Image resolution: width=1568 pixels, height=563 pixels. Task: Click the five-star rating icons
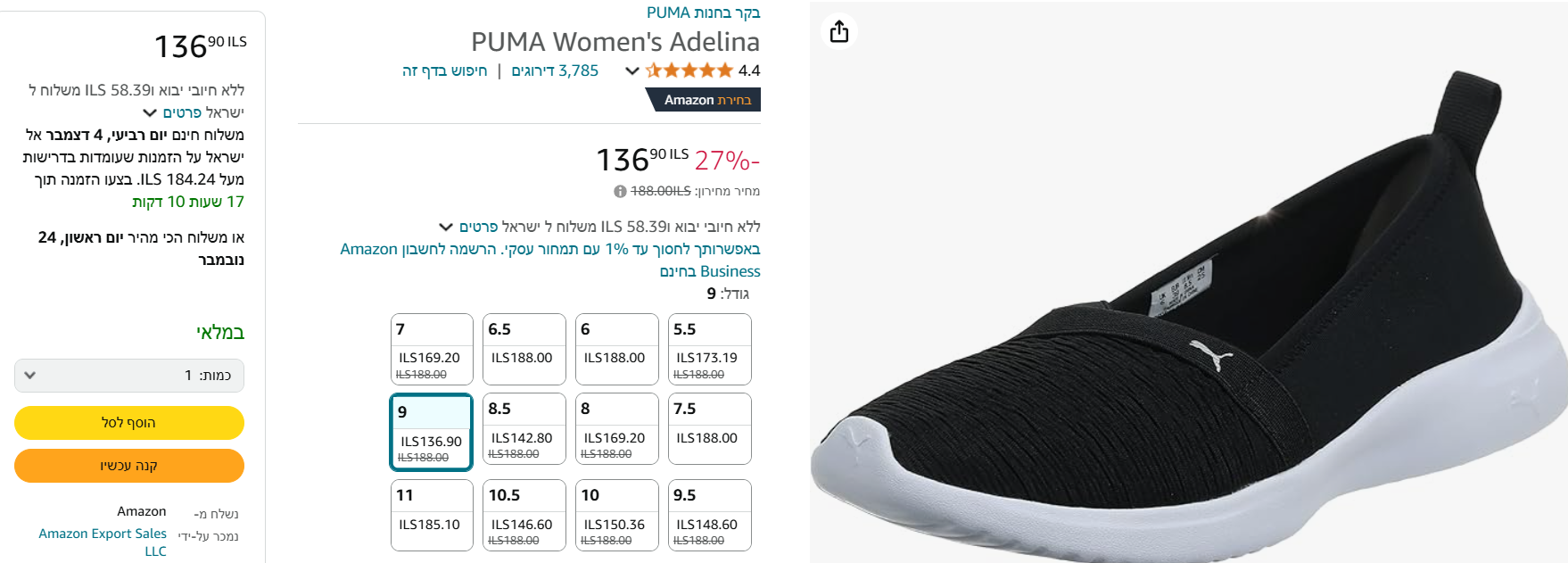pos(689,70)
